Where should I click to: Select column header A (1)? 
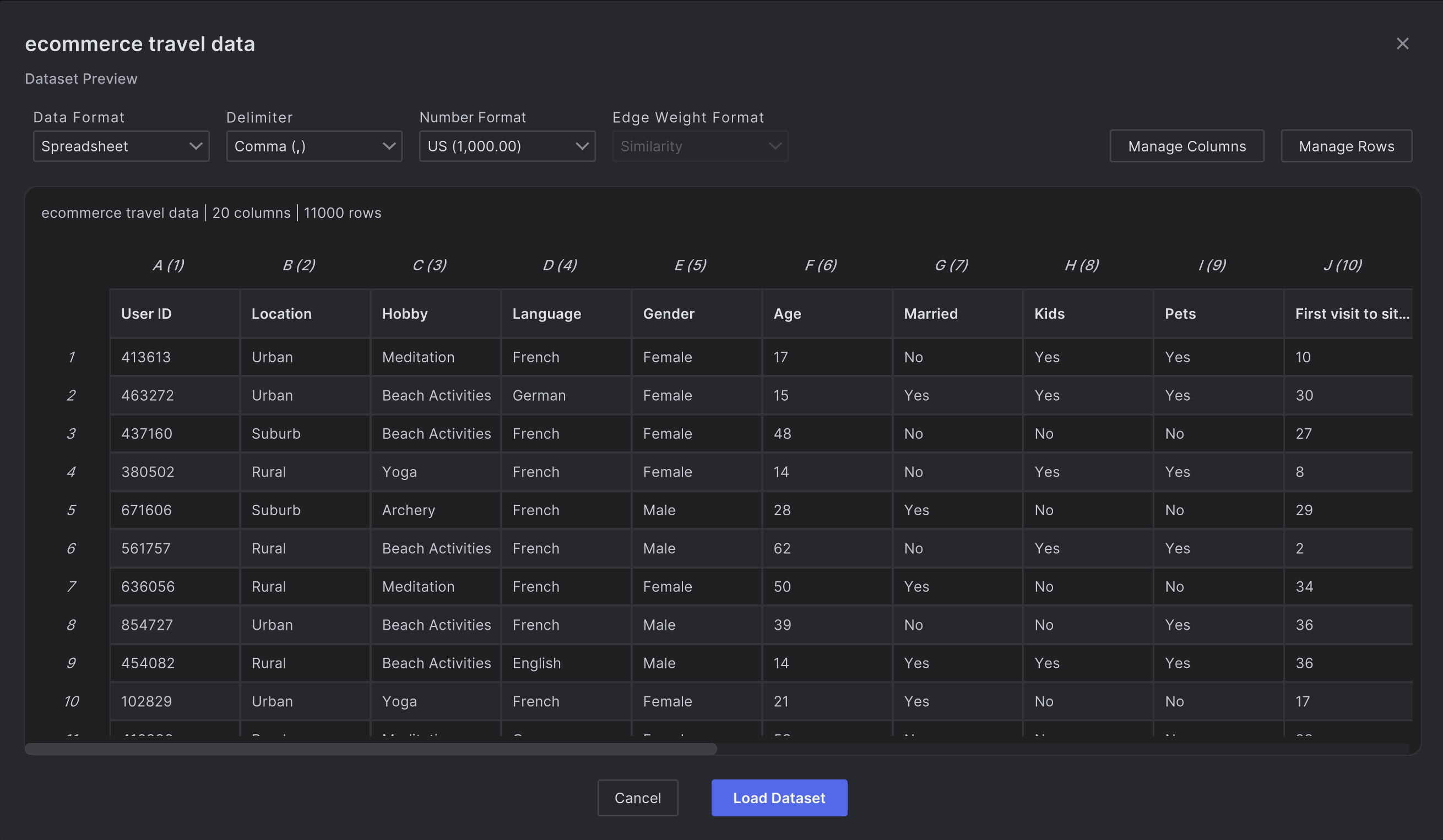pyautogui.click(x=169, y=264)
